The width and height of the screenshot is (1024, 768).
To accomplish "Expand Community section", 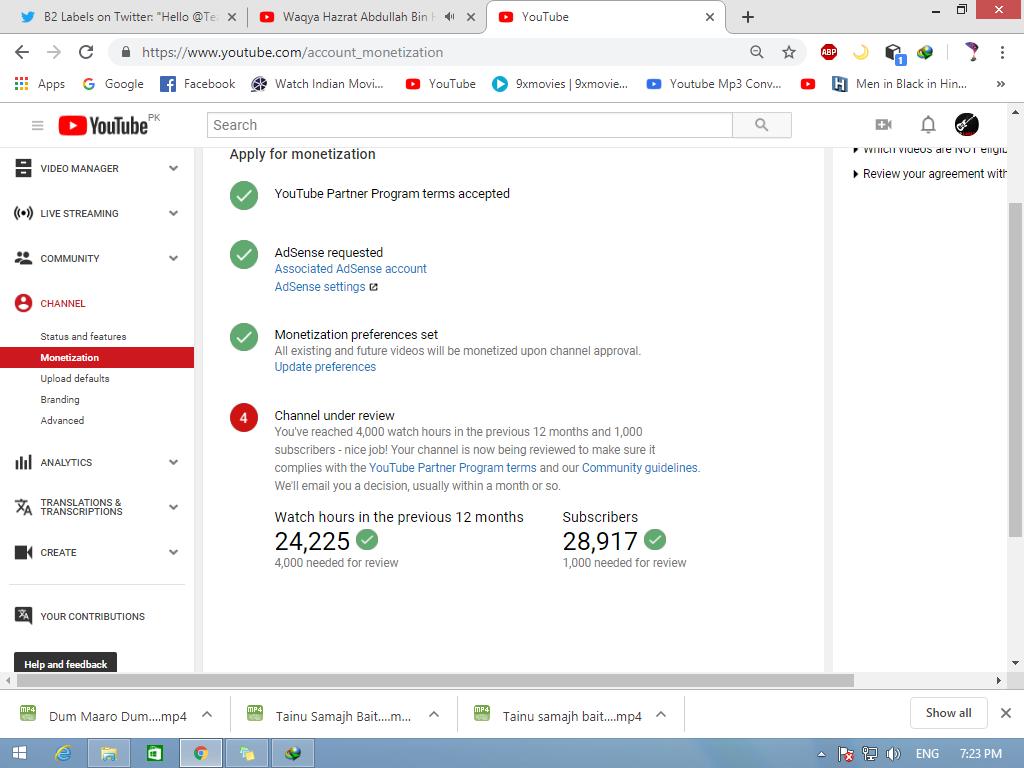I will tap(173, 259).
